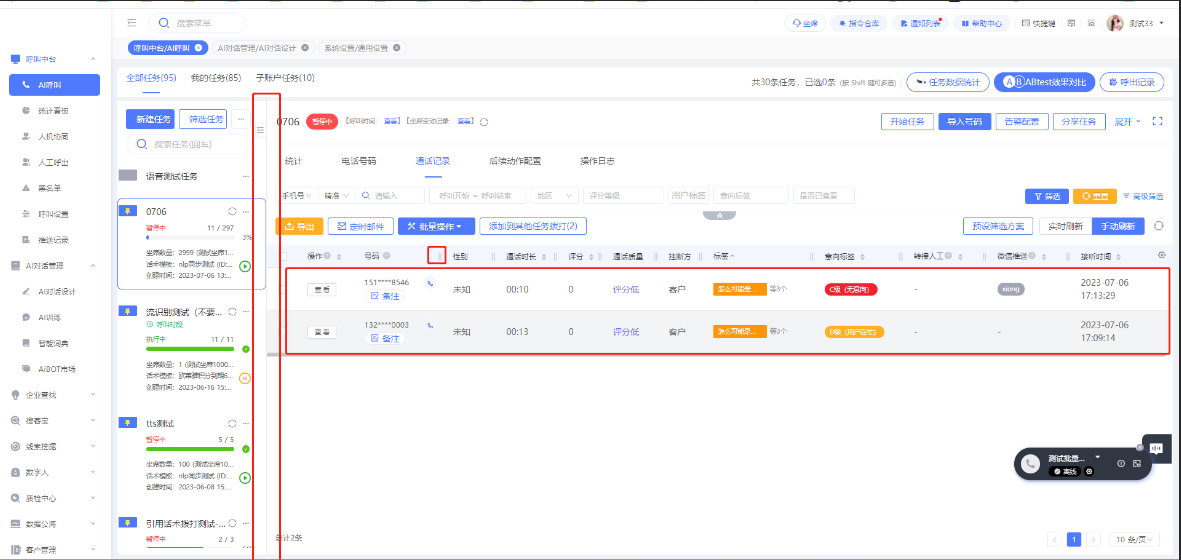Screen dimensions: 1181x560
Task: Click the phone icon beside number 151****8546
Action: (430, 283)
